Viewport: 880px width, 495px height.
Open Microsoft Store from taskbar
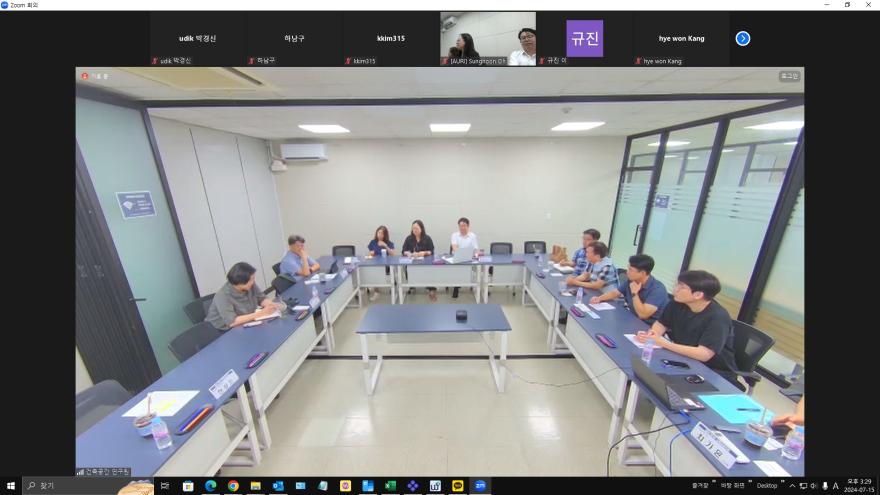tap(188, 485)
